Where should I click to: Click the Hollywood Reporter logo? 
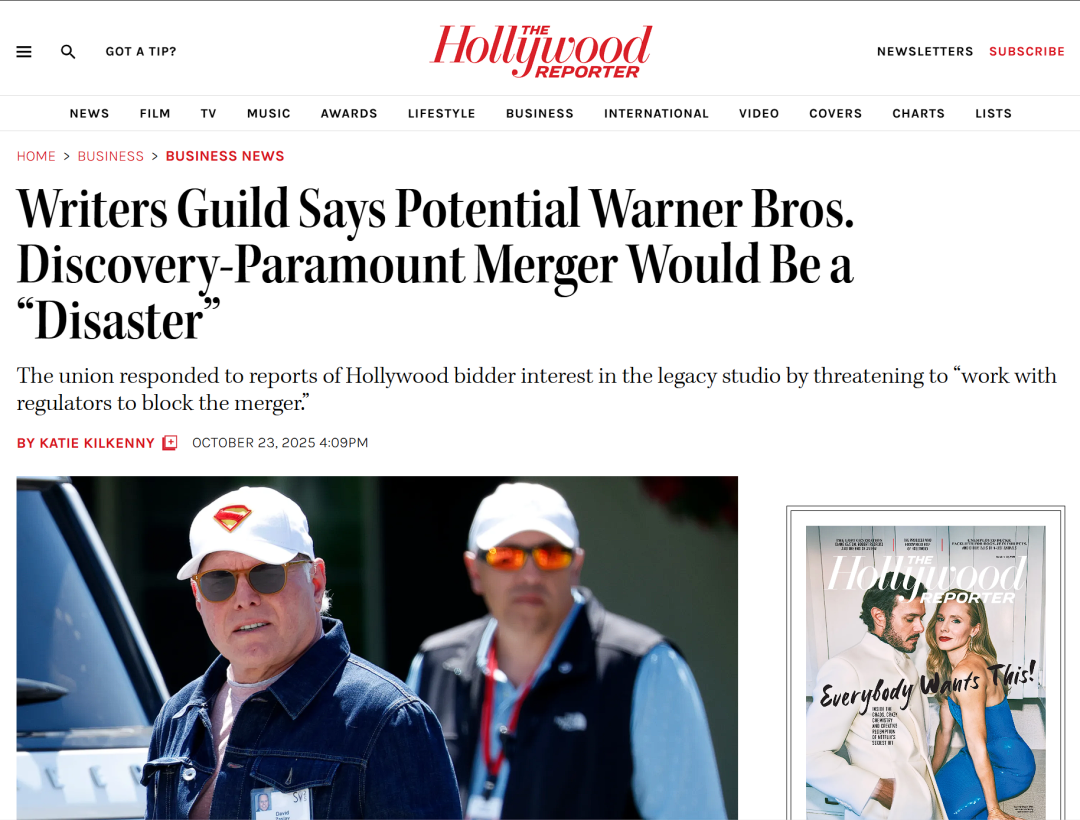point(541,52)
